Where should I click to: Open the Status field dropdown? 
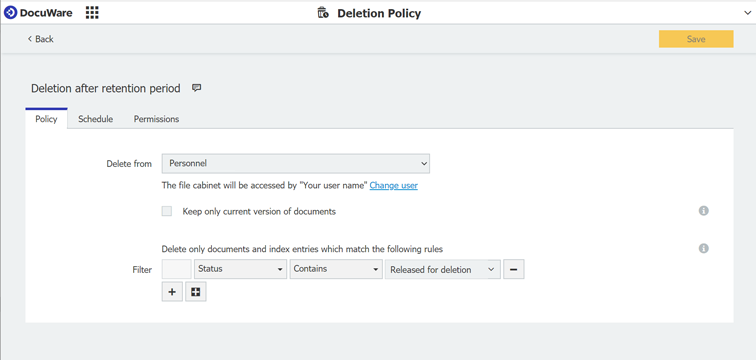(x=241, y=269)
